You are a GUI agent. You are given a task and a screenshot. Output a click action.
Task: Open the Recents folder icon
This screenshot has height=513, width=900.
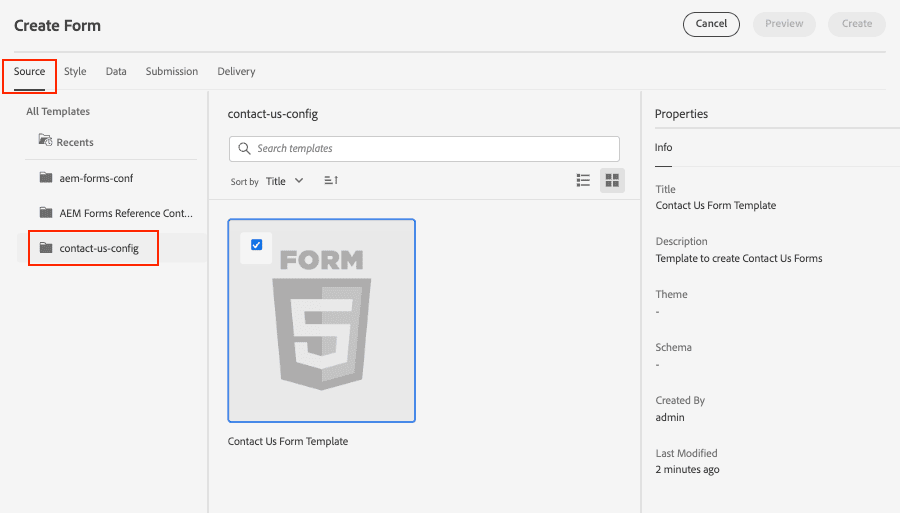pos(45,139)
